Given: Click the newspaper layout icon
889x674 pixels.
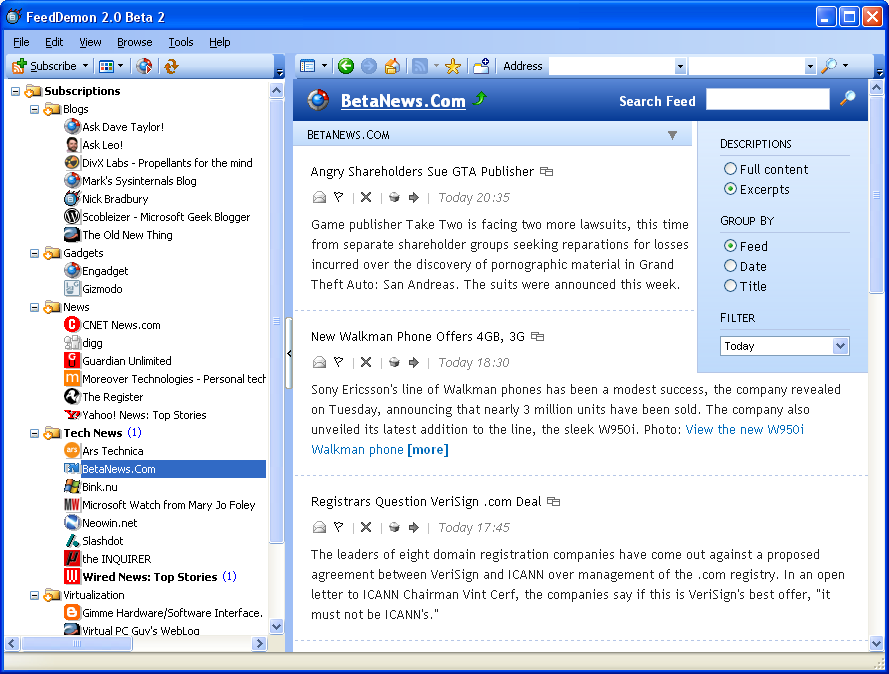Looking at the screenshot, I should (x=307, y=66).
